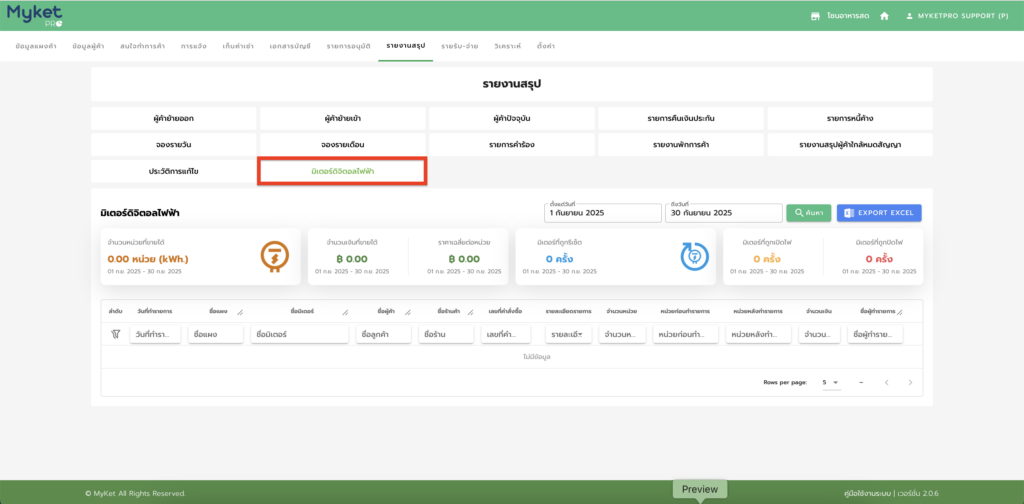Open the ผู้ค้าย้ายเข้า report
The height and width of the screenshot is (504, 1024).
pyautogui.click(x=343, y=119)
